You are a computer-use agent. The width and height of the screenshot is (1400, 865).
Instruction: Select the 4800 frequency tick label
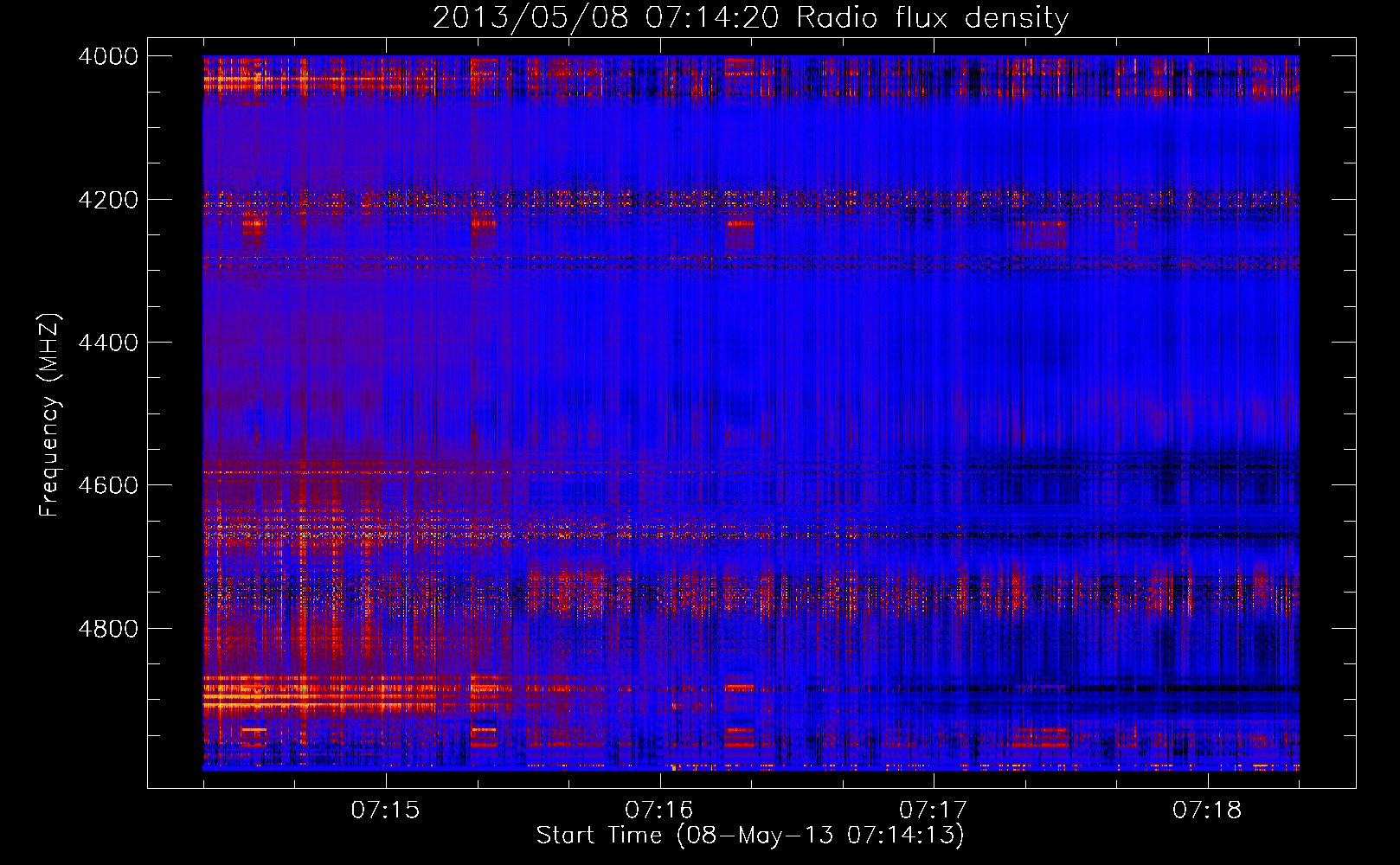click(108, 628)
